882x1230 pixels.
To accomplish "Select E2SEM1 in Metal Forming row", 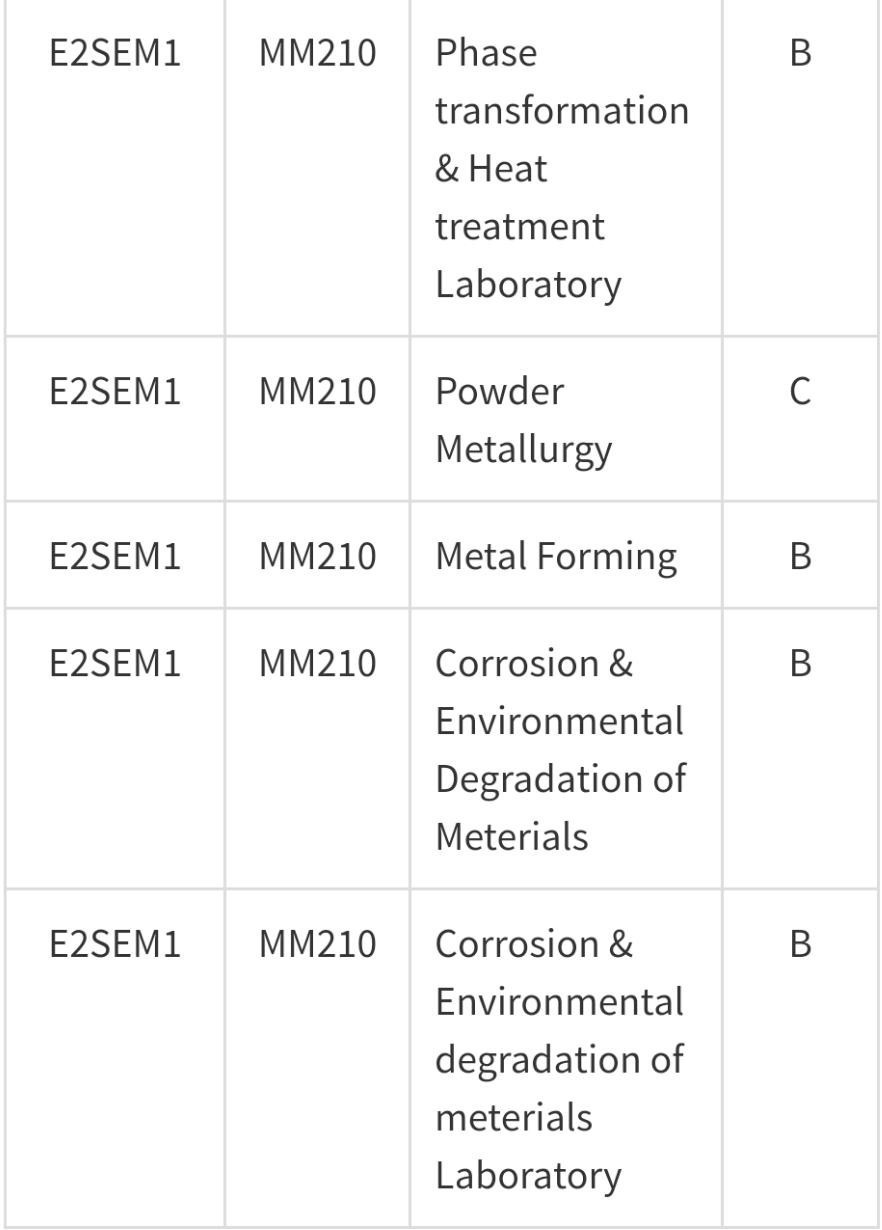I will pyautogui.click(x=115, y=555).
